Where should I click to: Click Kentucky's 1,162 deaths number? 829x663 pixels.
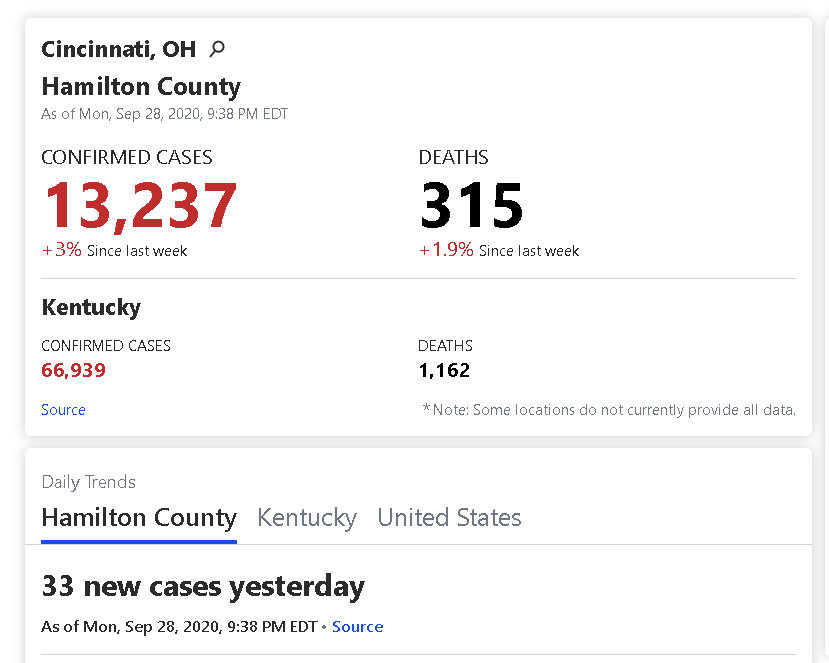pos(444,370)
